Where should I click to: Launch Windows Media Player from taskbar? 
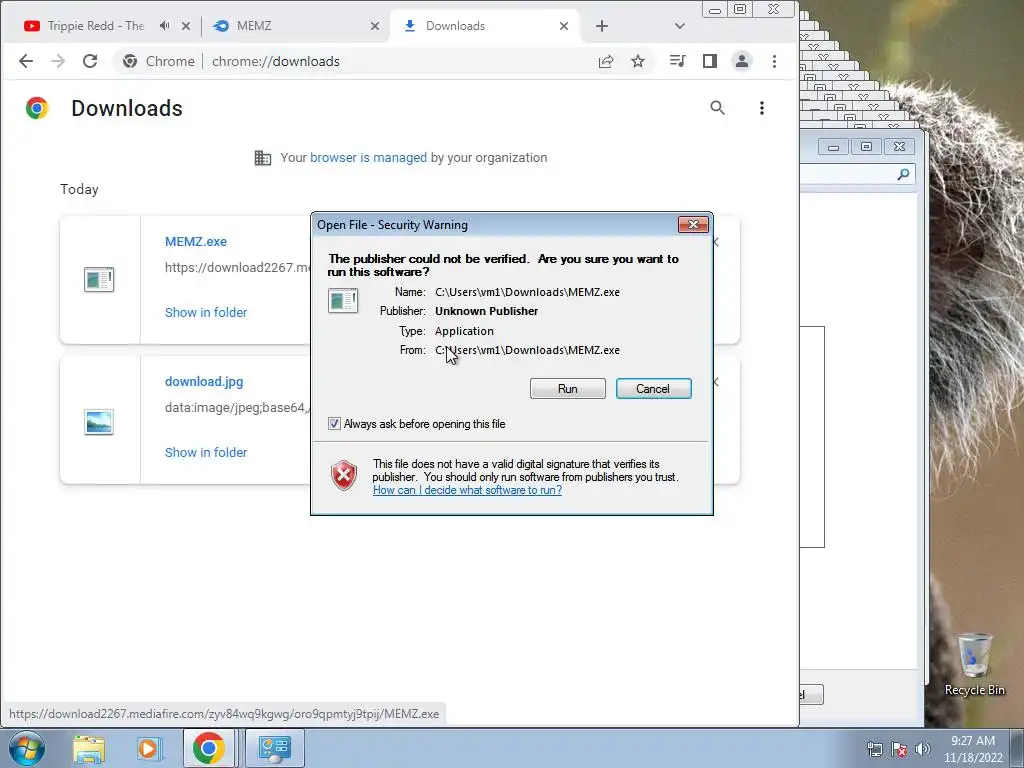148,749
